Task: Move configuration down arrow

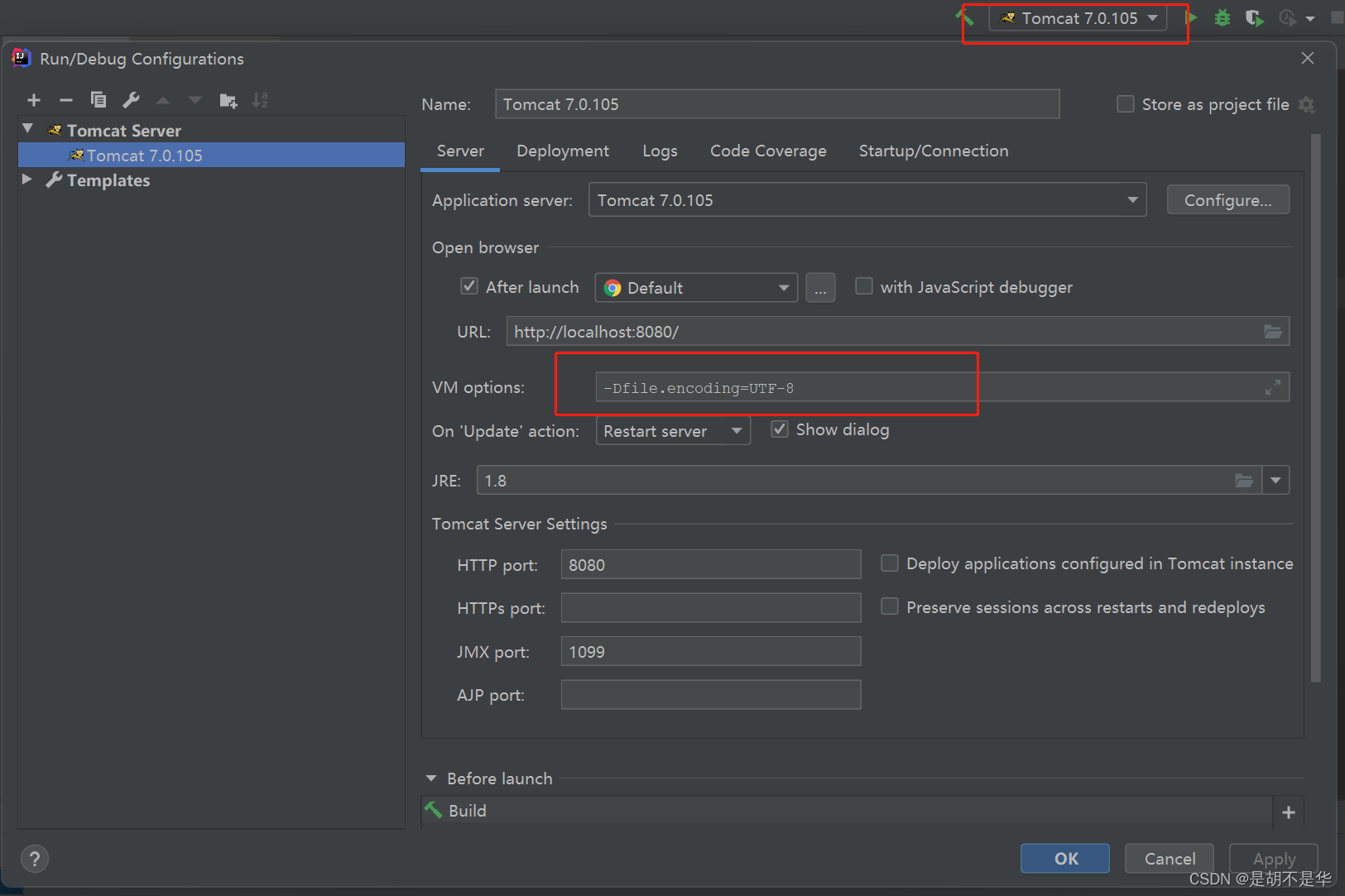Action: (195, 100)
